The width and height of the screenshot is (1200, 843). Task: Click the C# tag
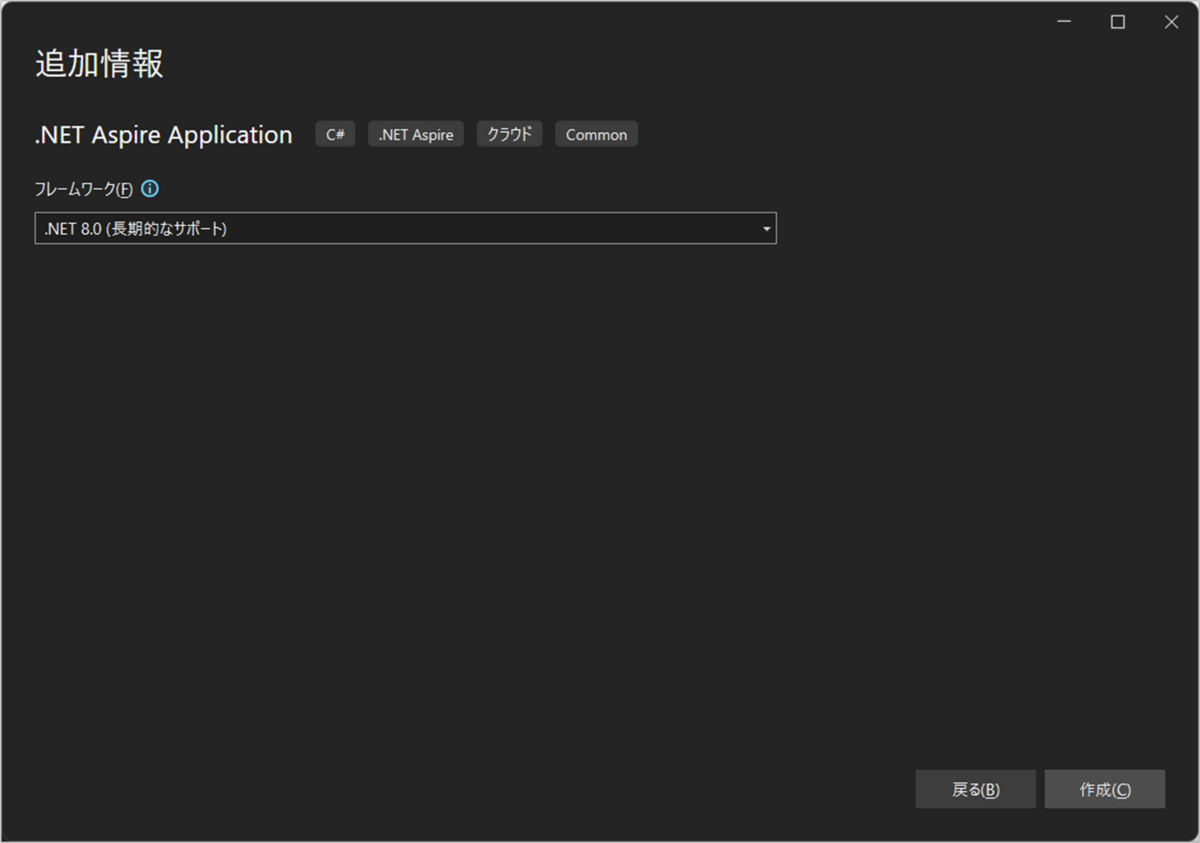pos(335,134)
